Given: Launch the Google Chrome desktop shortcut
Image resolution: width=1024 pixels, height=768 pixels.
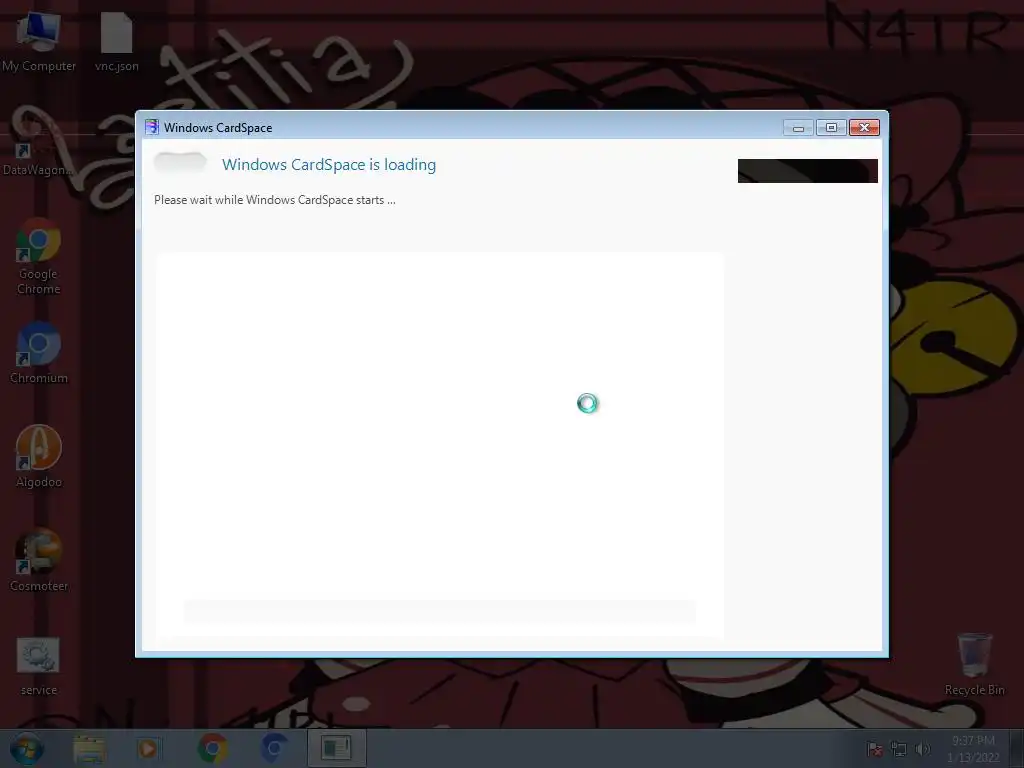Looking at the screenshot, I should (39, 256).
